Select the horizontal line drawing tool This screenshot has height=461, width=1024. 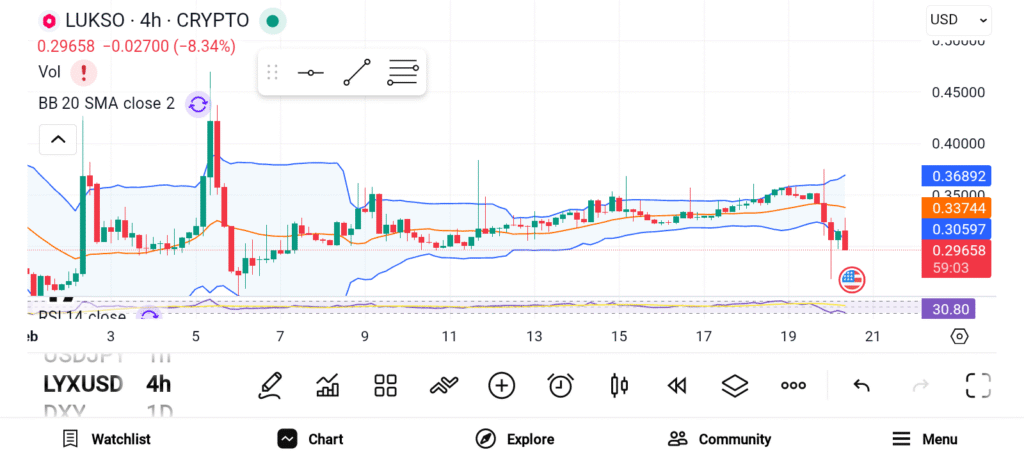coord(310,73)
